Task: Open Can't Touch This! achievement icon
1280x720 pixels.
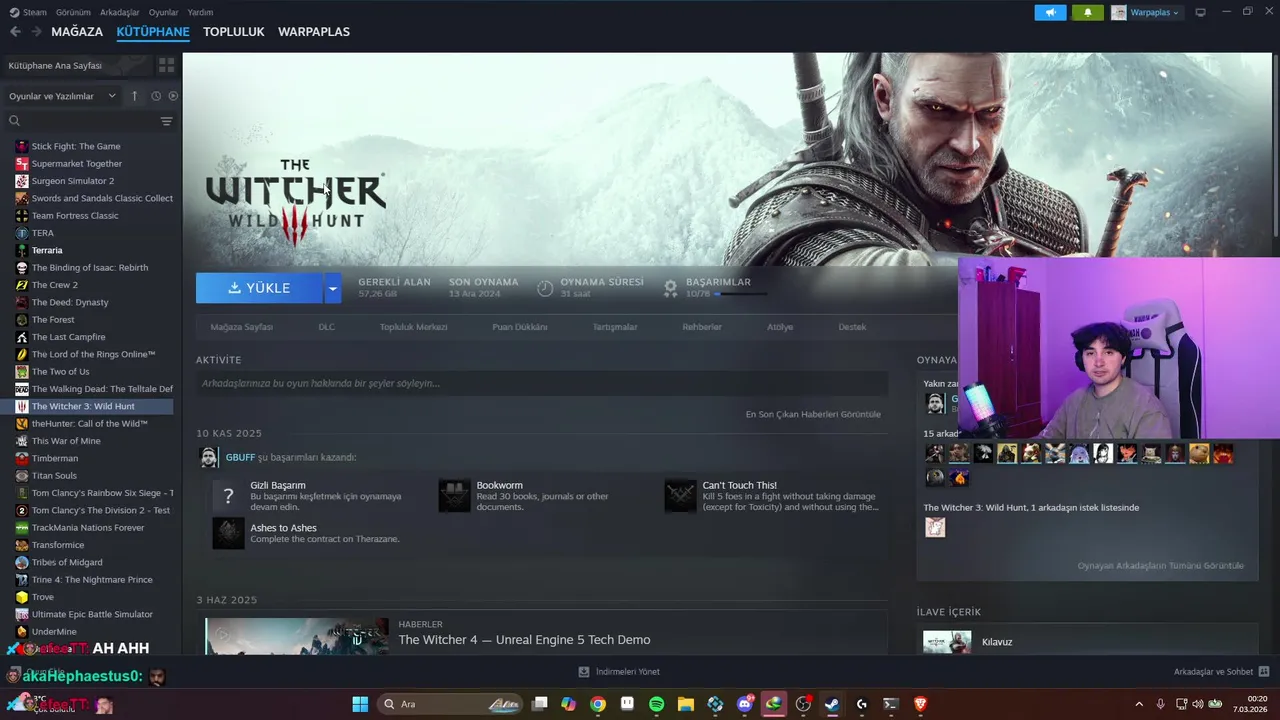Action: 680,496
